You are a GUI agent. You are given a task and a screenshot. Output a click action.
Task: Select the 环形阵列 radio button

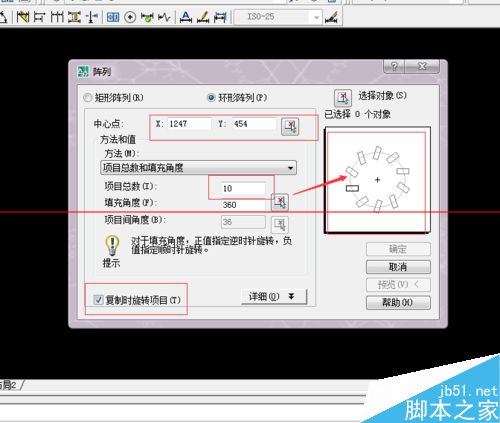tap(211, 98)
